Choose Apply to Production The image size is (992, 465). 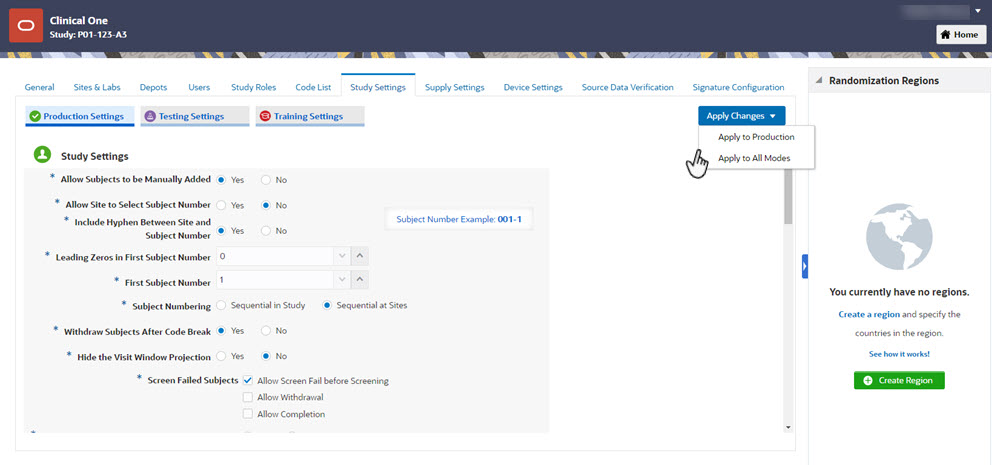click(756, 137)
